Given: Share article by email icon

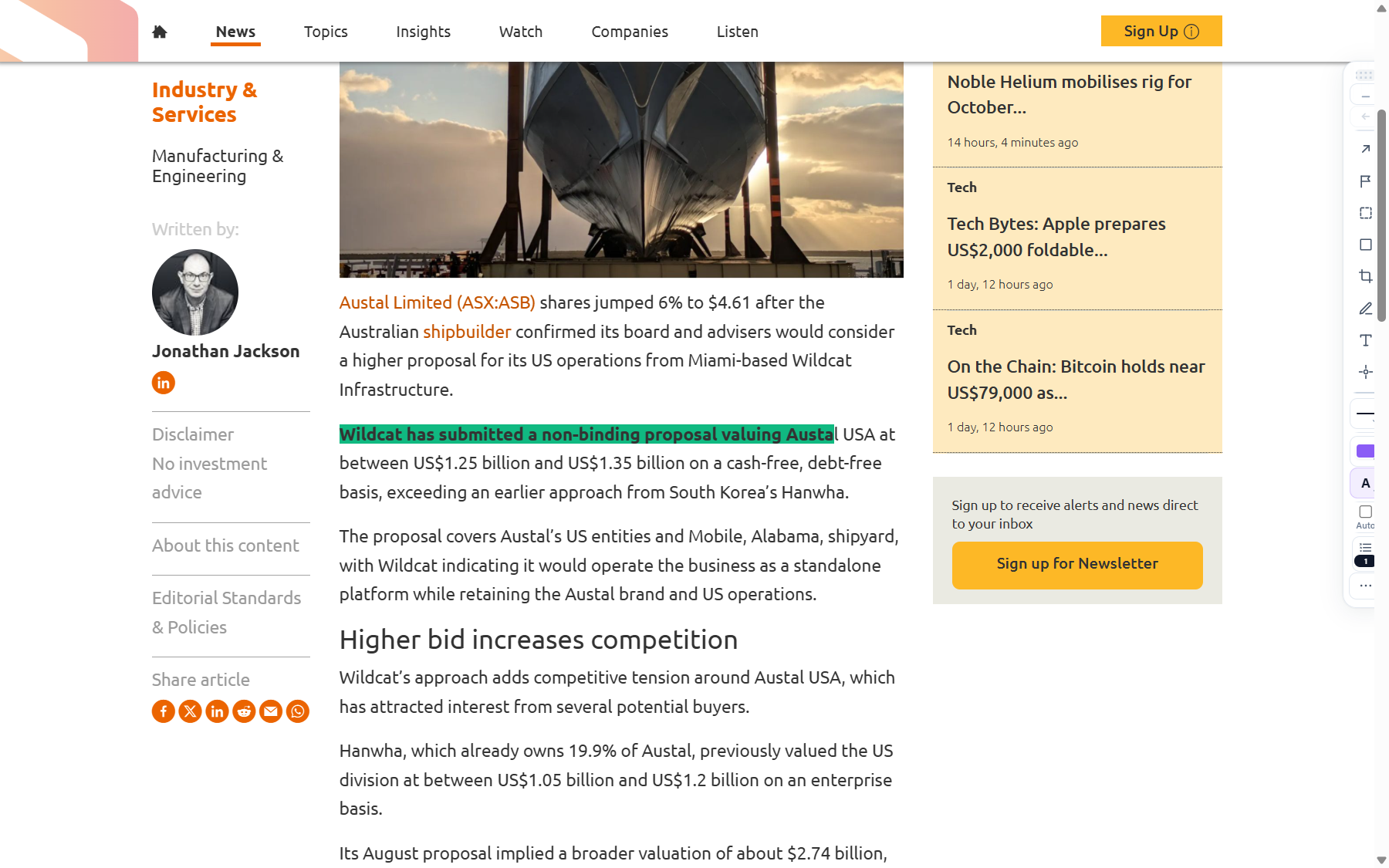Looking at the screenshot, I should [x=271, y=711].
